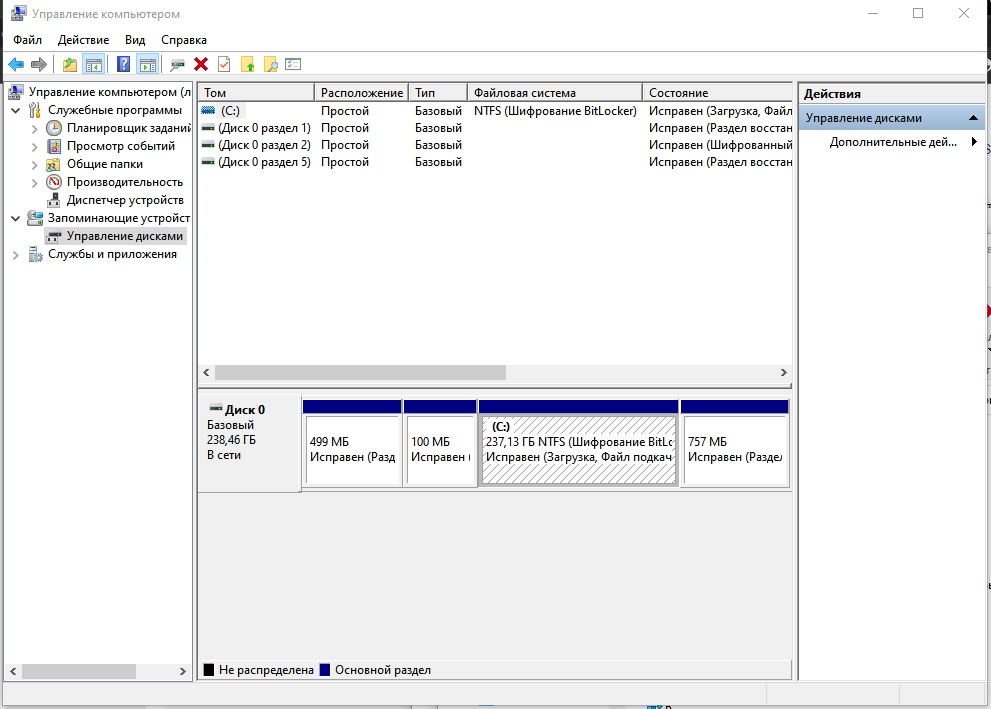The height and width of the screenshot is (709, 991).
Task: Expand the Планировщик заданий tree node
Action: [35, 128]
